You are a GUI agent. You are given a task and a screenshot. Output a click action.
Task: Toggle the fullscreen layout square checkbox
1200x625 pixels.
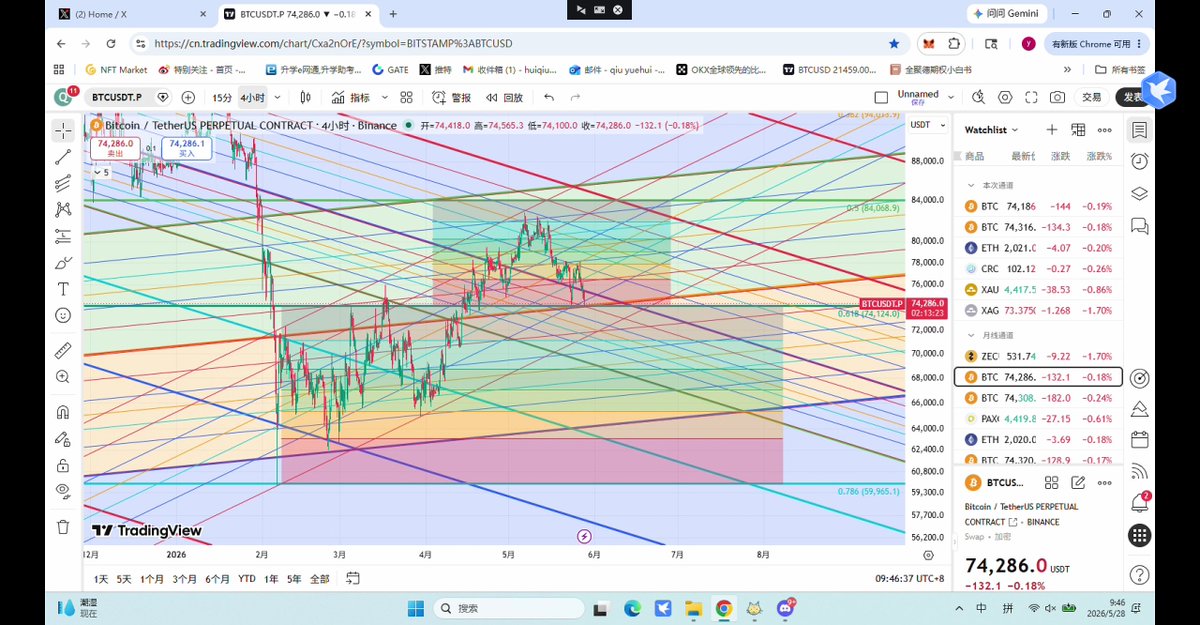[881, 97]
